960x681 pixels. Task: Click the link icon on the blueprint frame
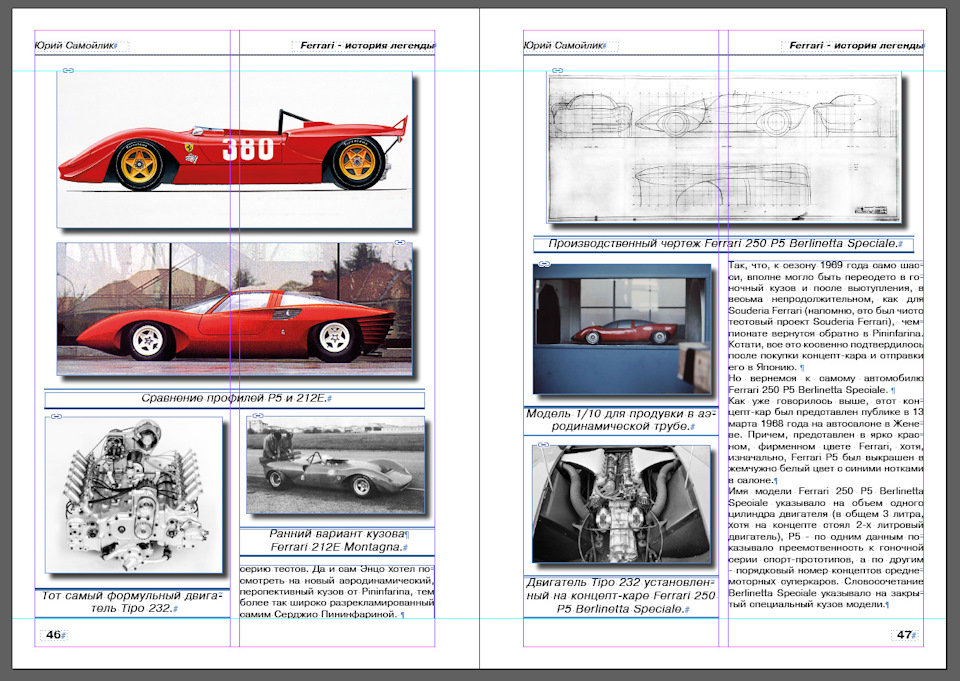point(557,71)
